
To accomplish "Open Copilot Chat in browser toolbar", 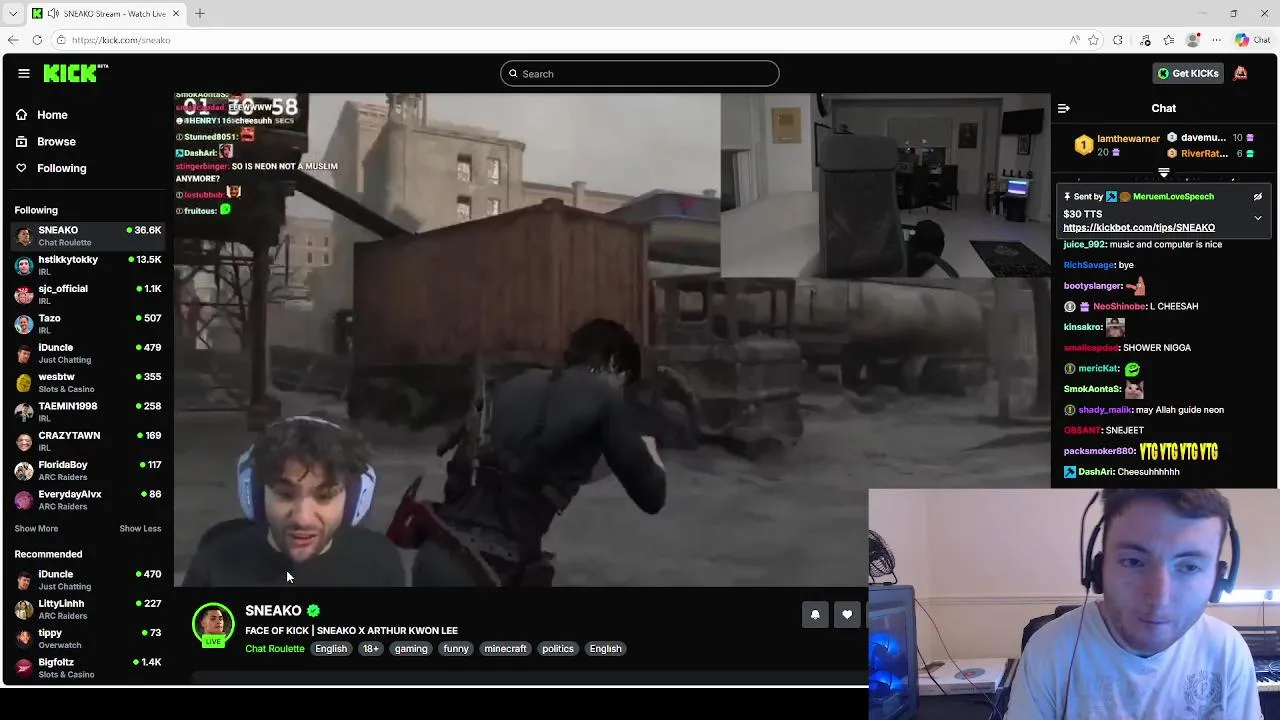I will click(1252, 40).
